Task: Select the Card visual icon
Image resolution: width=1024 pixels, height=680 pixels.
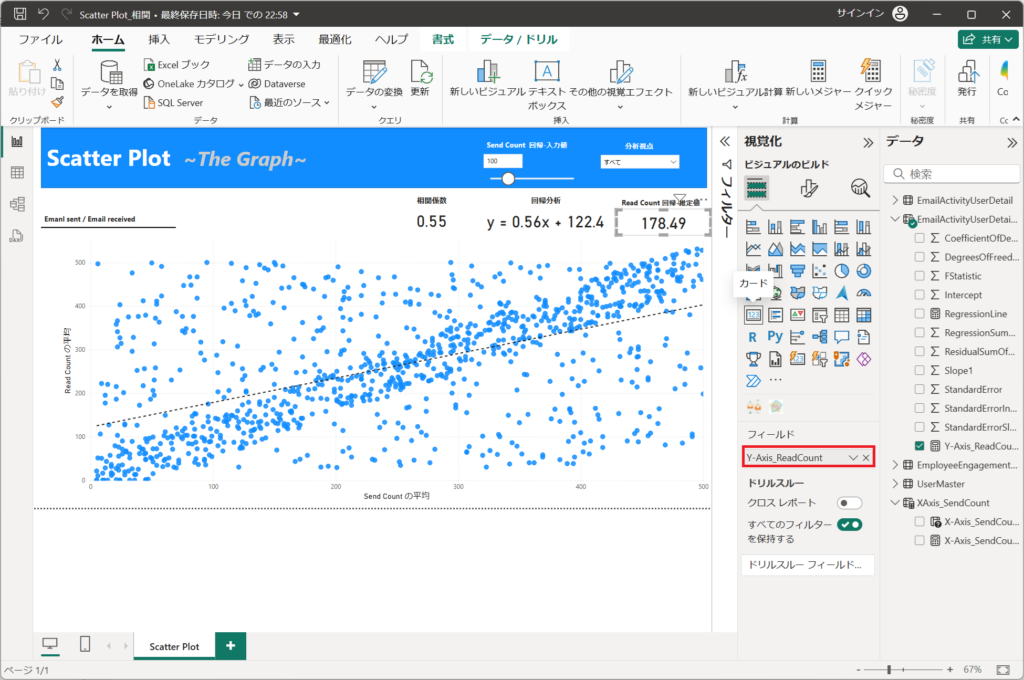Action: (754, 315)
